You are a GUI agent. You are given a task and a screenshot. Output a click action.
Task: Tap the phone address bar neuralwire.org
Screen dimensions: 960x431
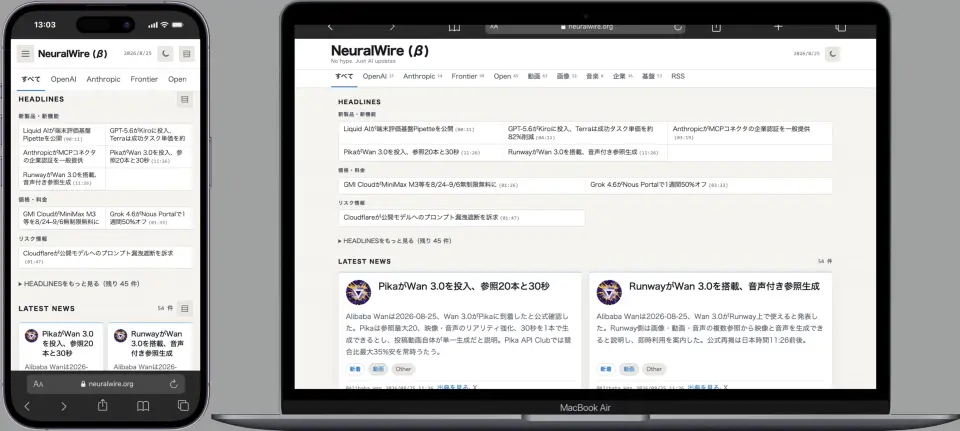point(107,384)
